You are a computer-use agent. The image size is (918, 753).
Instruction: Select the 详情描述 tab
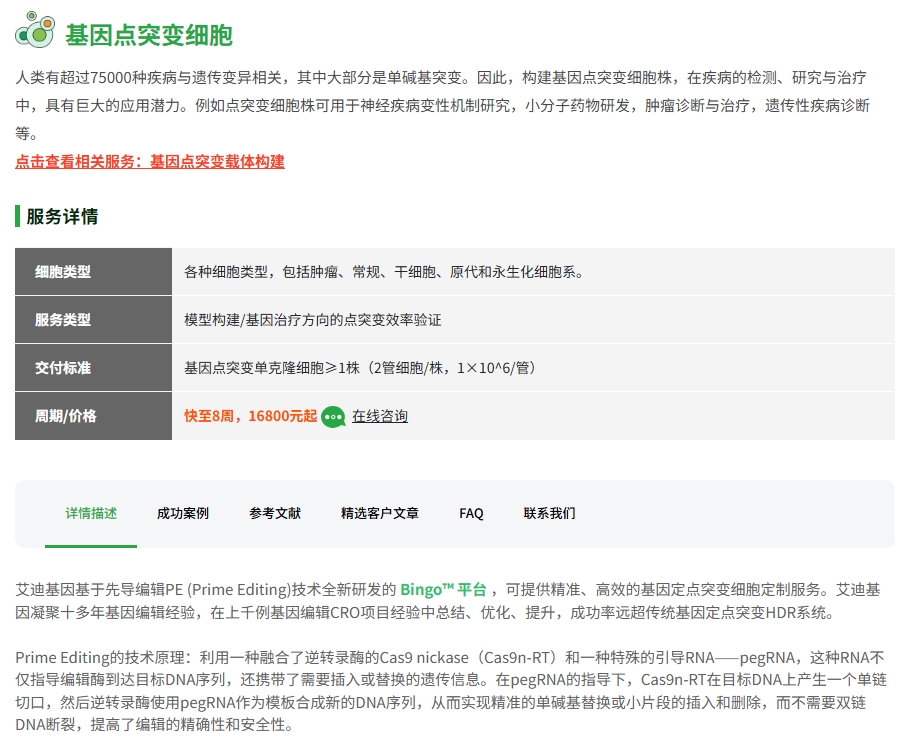(x=91, y=514)
